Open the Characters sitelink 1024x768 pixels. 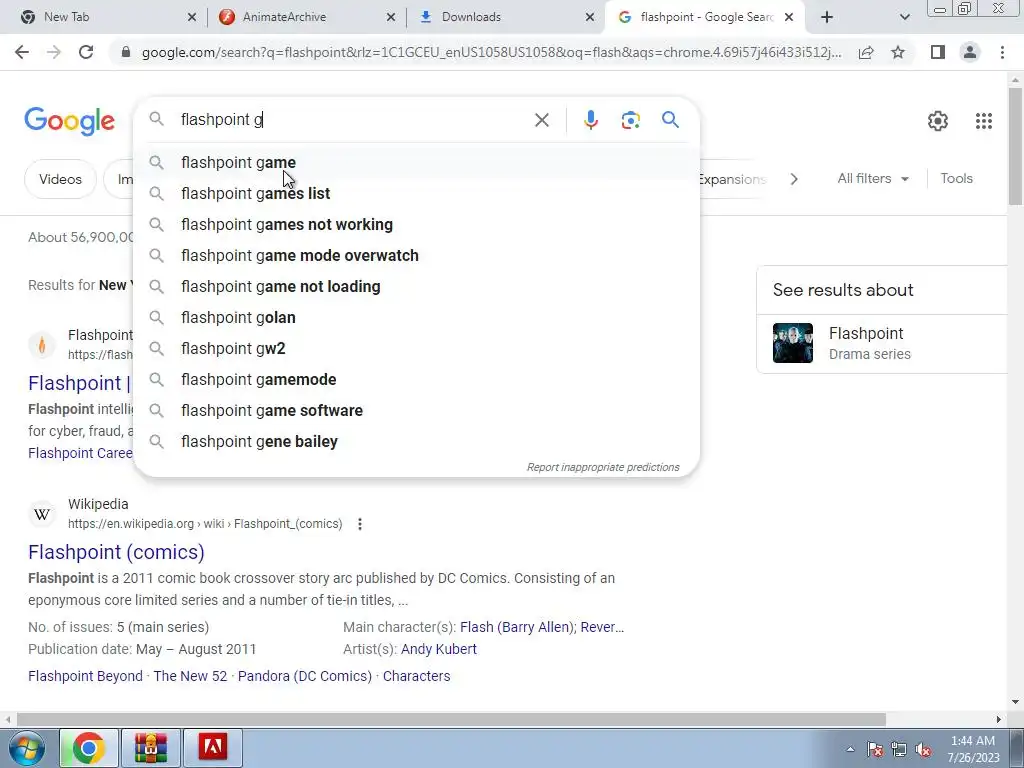click(417, 676)
